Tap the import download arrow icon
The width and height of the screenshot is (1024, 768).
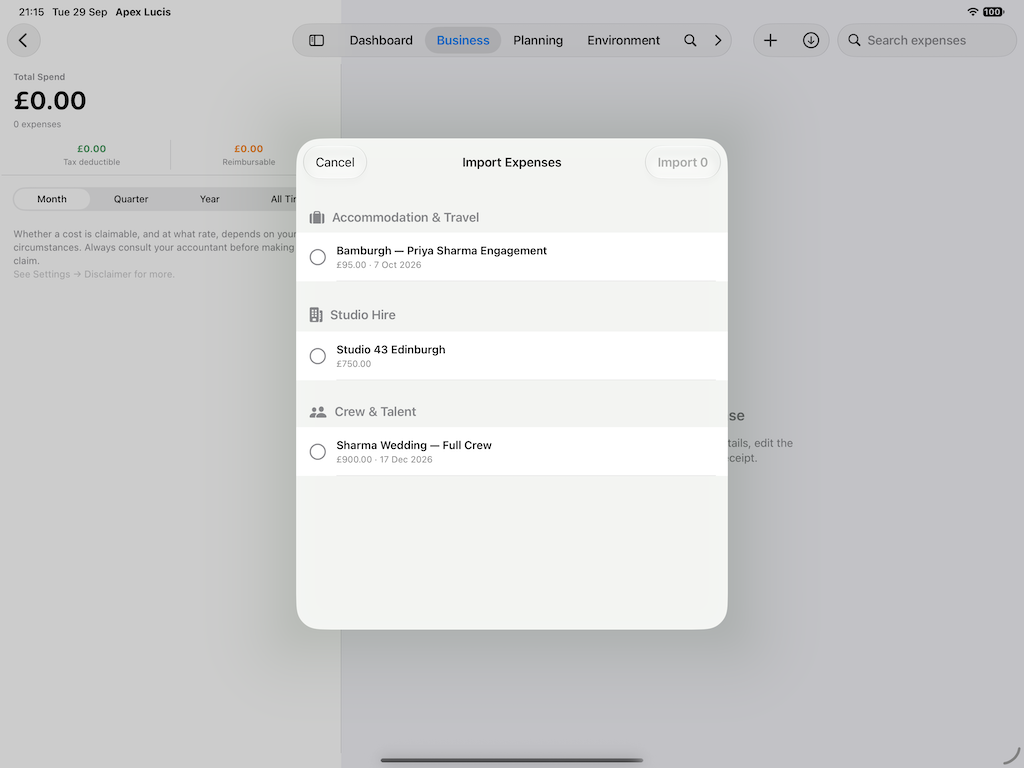[x=810, y=40]
